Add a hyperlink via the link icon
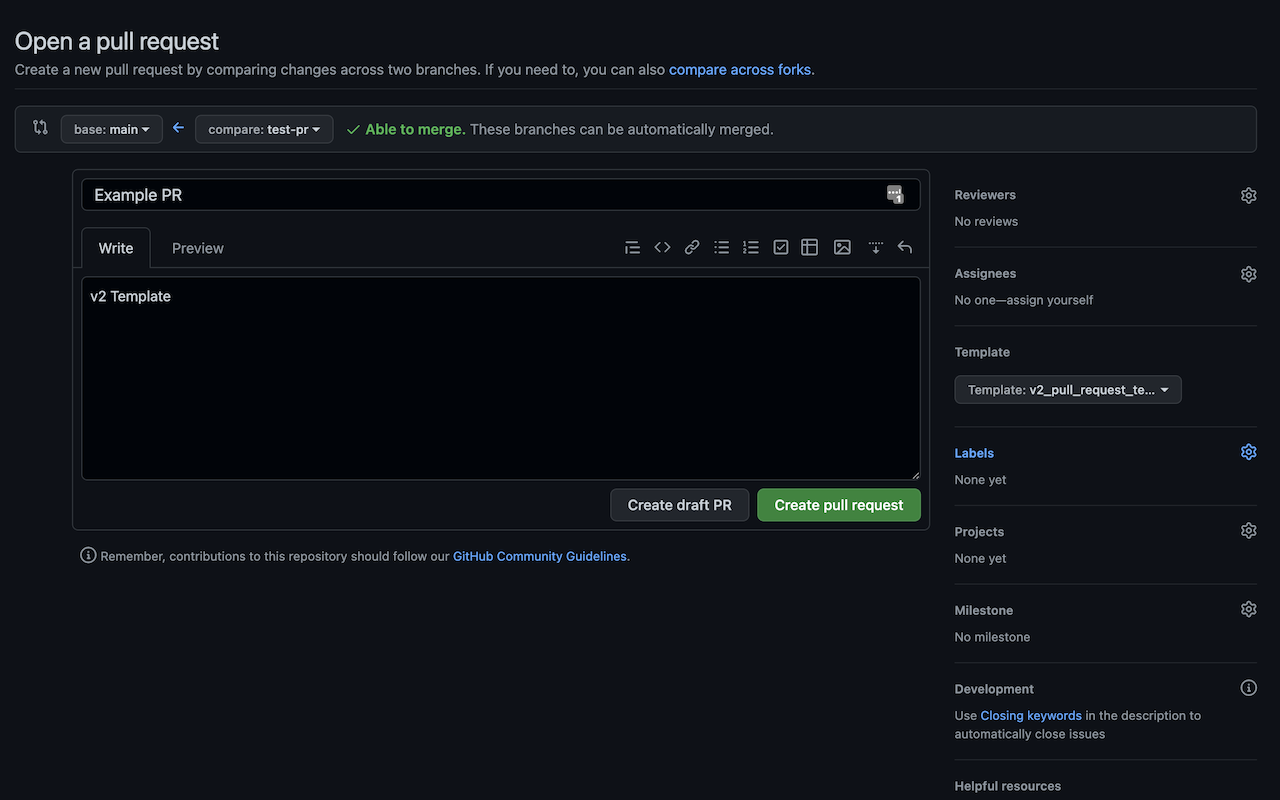Screen dimensions: 1280x800 [692, 246]
